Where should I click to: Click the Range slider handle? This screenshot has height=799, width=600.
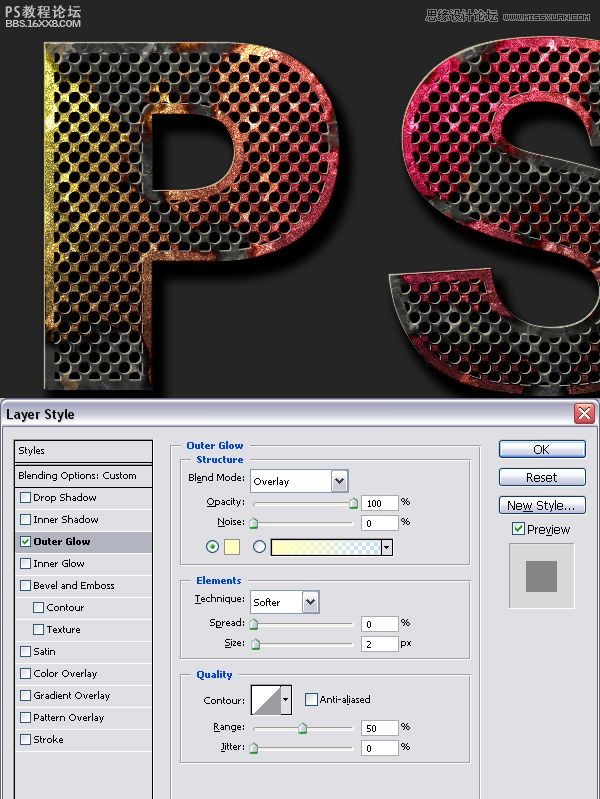(302, 728)
